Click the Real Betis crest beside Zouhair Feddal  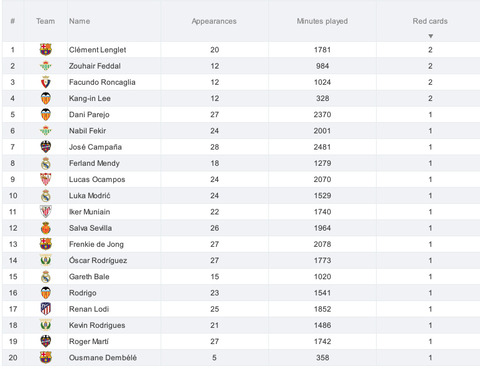(46, 66)
